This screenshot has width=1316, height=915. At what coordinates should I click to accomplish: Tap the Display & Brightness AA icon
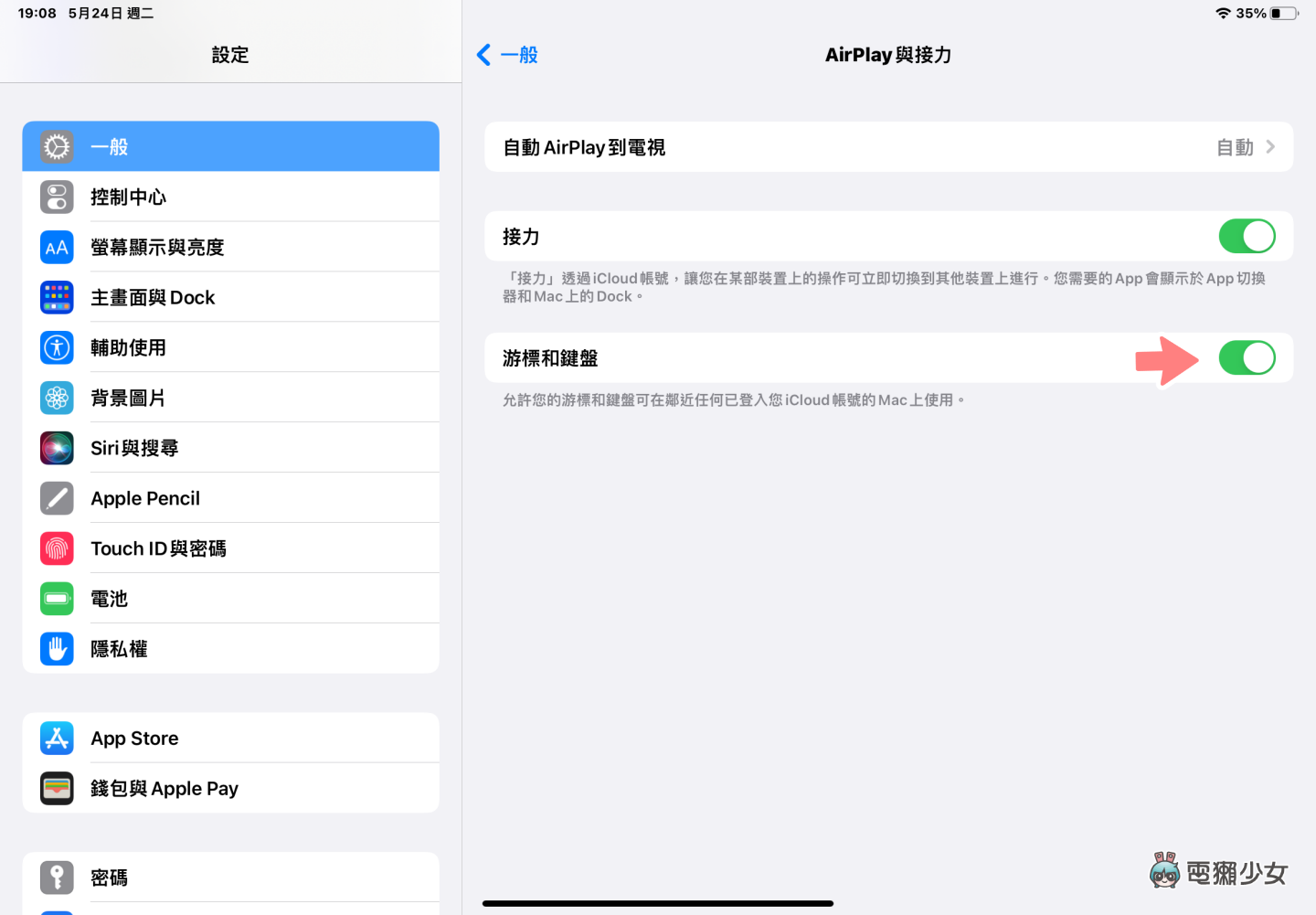57,247
